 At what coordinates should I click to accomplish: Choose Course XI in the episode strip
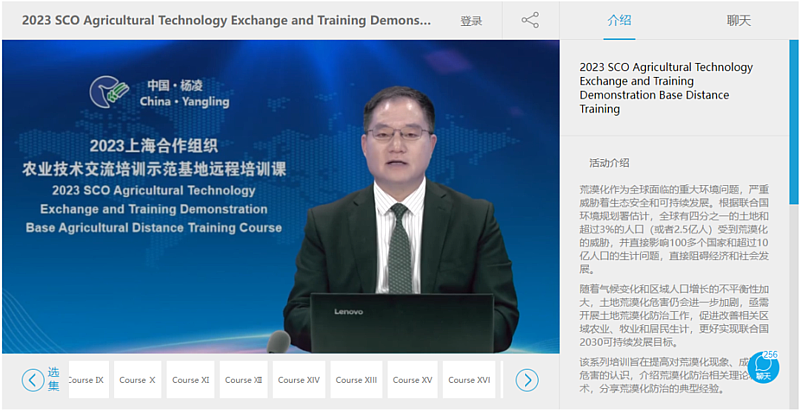click(191, 380)
